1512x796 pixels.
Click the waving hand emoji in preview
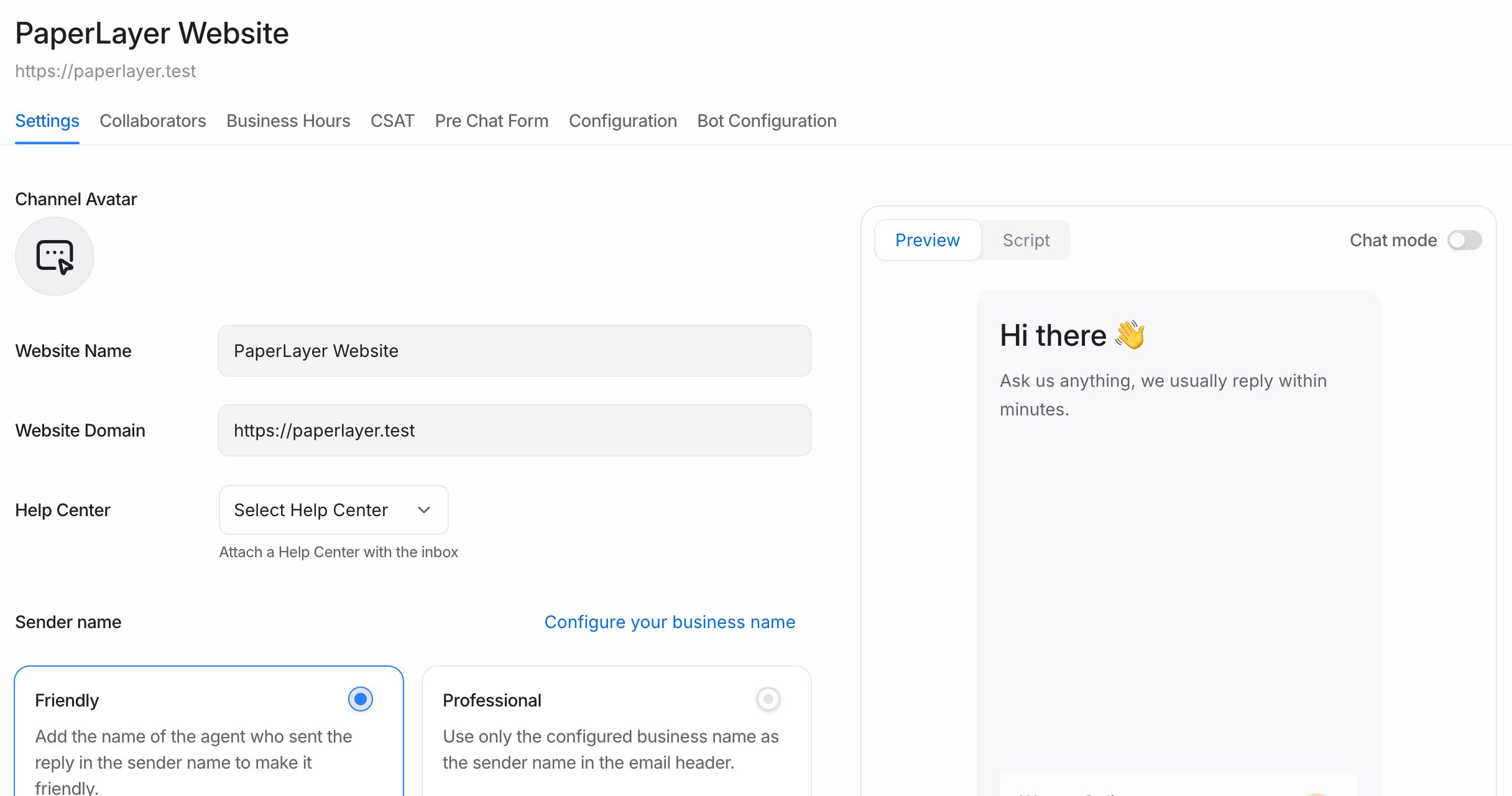tap(1130, 335)
